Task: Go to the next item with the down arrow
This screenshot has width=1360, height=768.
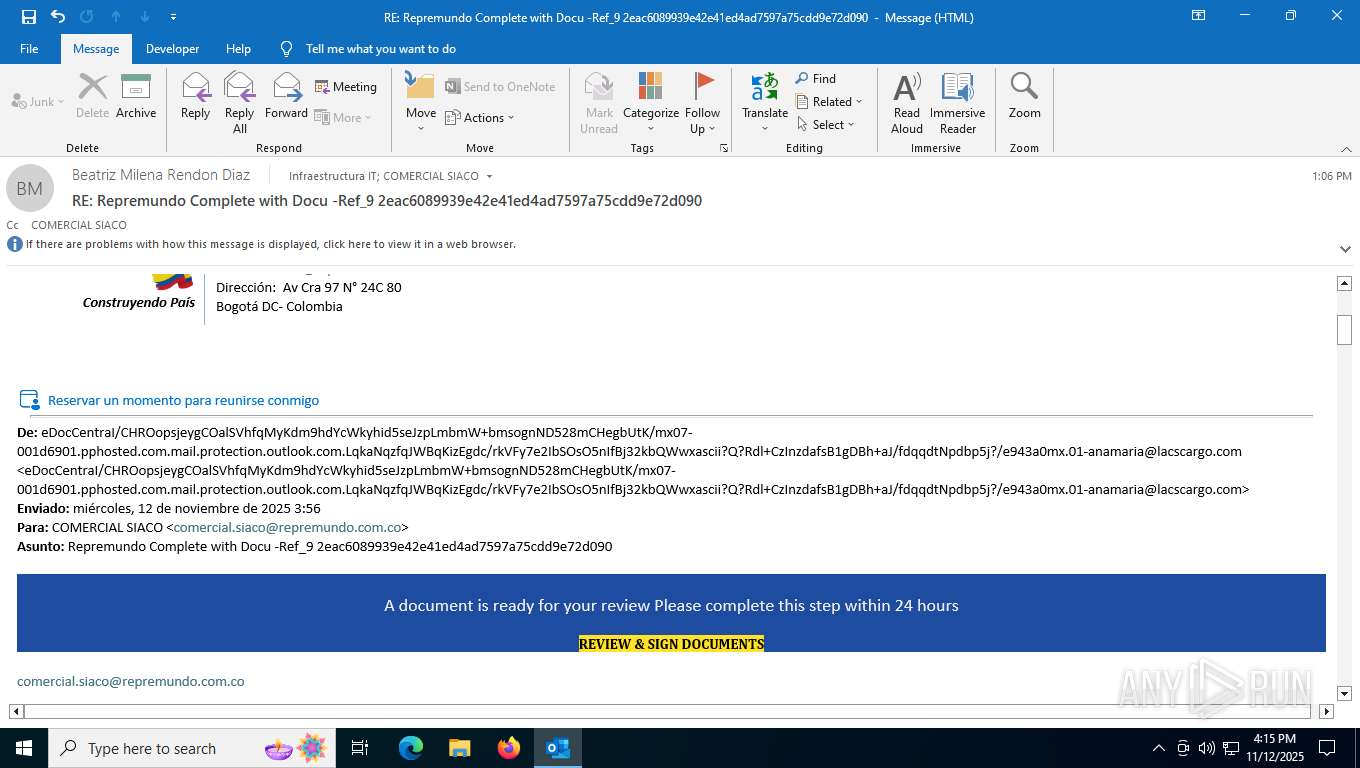Action: 145,17
